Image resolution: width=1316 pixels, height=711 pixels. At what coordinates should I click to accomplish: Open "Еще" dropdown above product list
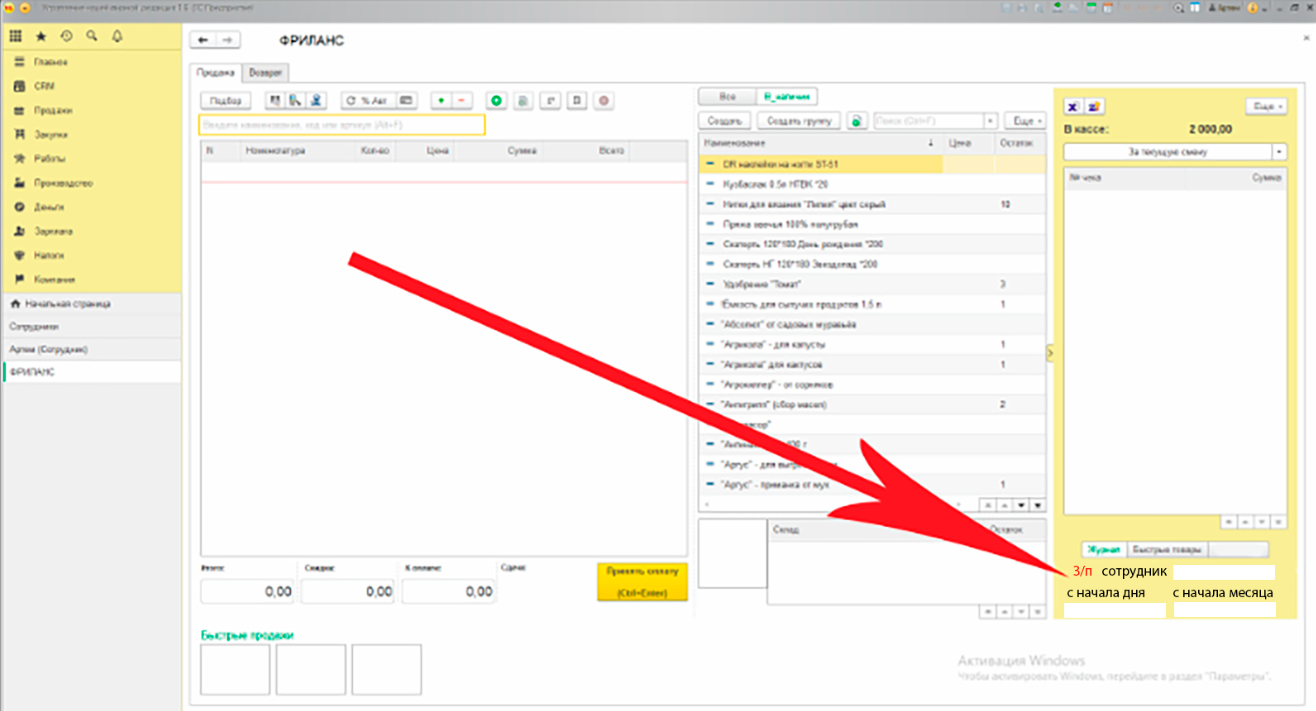coord(1024,121)
